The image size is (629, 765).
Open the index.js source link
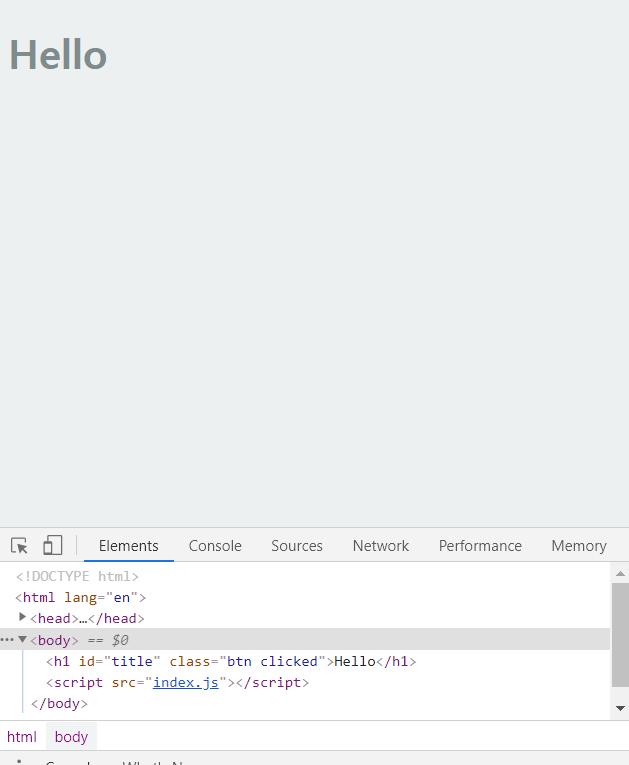(x=185, y=682)
